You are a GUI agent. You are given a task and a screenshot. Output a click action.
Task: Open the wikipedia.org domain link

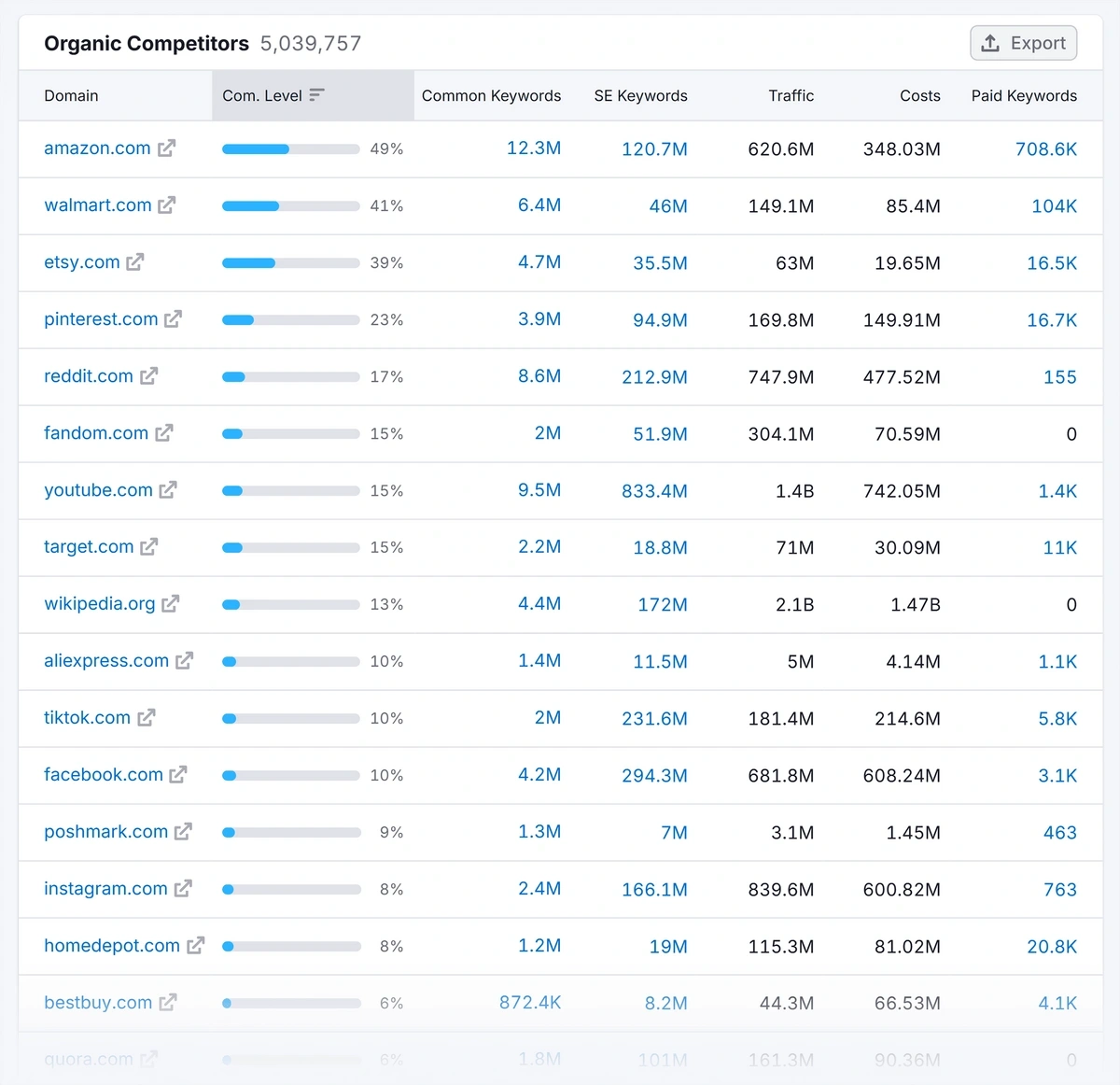tap(100, 604)
